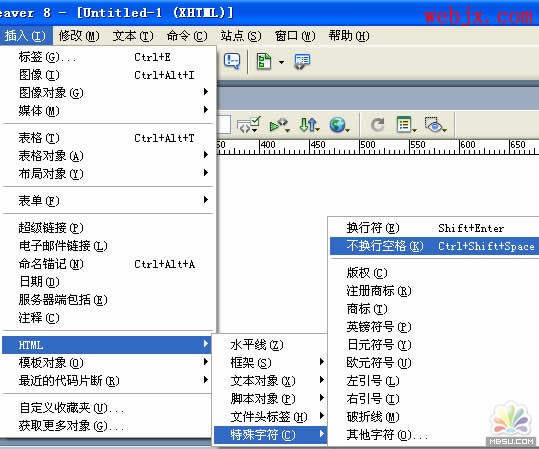Expand 媒体(M) submenu
The image size is (539, 449).
(x=108, y=110)
